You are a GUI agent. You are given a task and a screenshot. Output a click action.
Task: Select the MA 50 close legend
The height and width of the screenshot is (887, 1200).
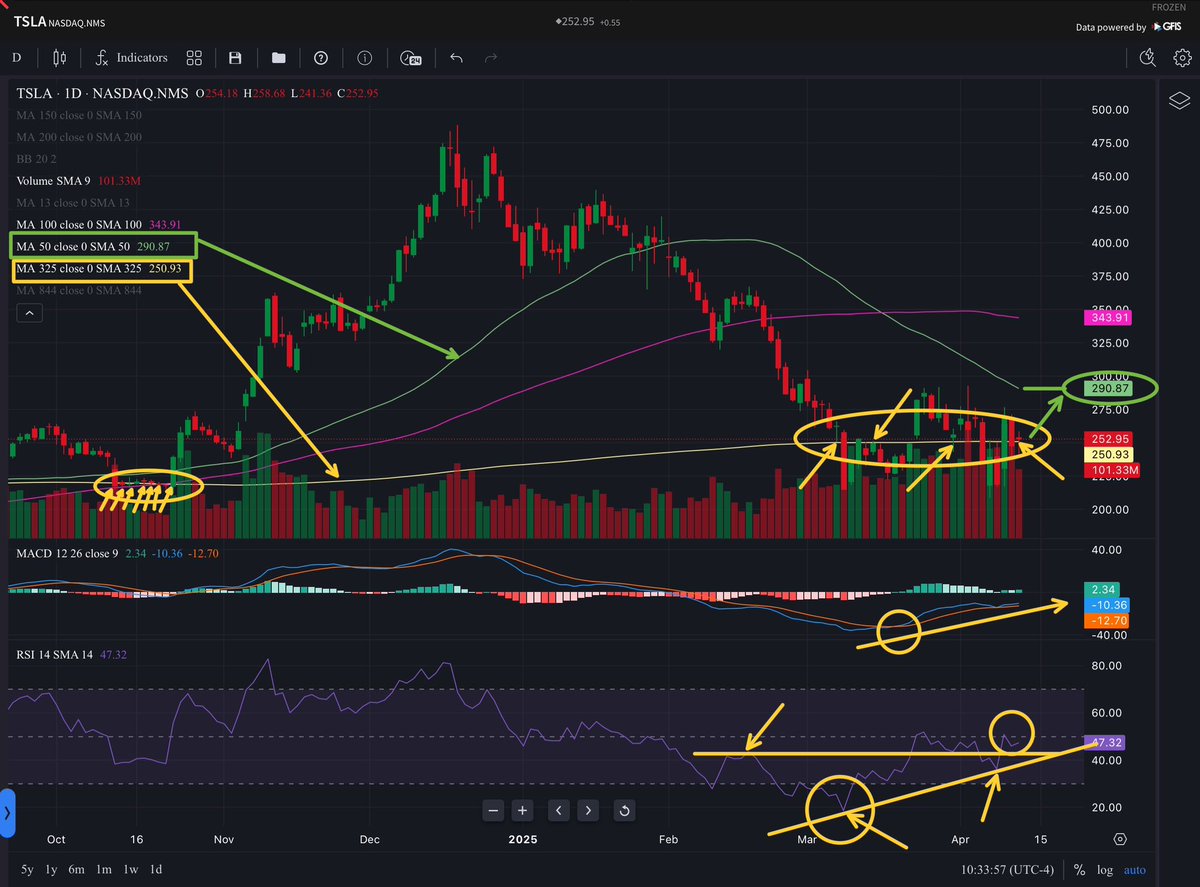pyautogui.click(x=92, y=247)
